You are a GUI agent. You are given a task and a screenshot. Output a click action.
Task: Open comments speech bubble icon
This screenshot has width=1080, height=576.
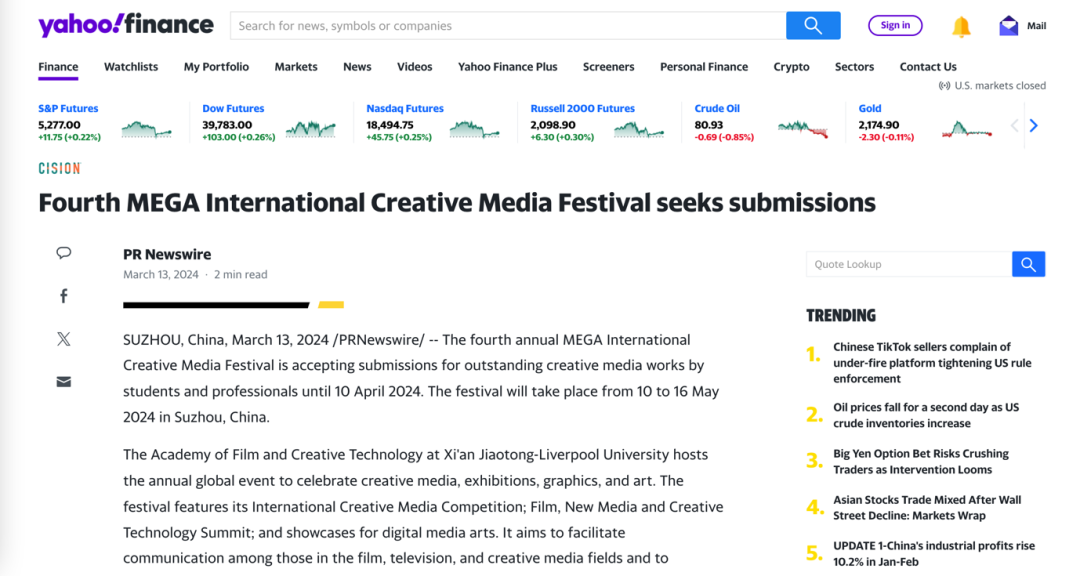pyautogui.click(x=63, y=253)
